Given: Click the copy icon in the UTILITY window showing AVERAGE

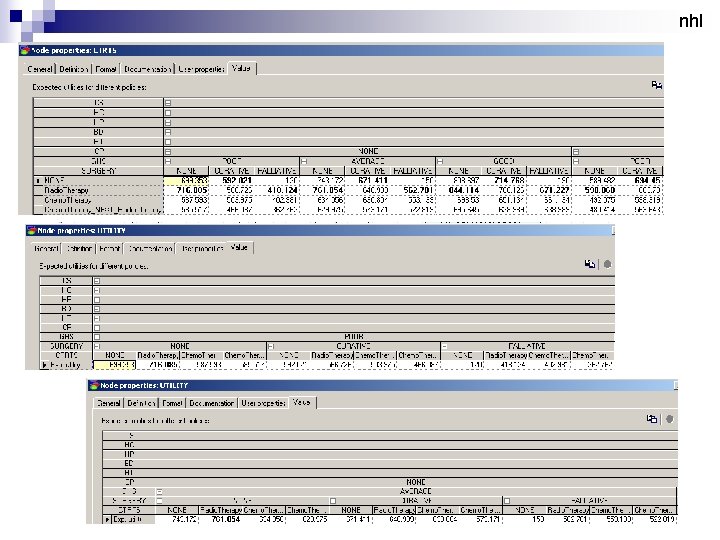Looking at the screenshot, I should [652, 419].
